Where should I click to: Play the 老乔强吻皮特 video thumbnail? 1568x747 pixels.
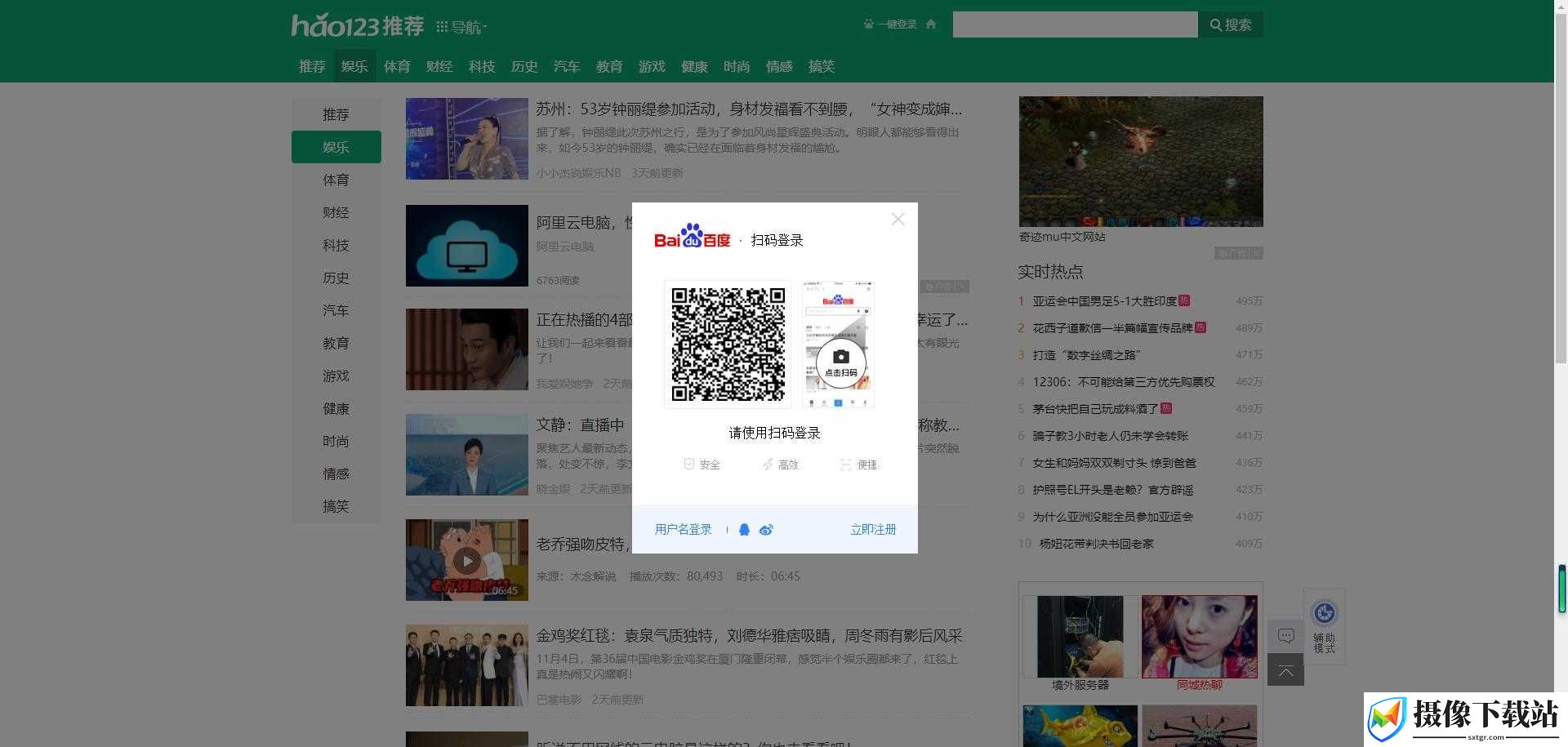tap(467, 560)
